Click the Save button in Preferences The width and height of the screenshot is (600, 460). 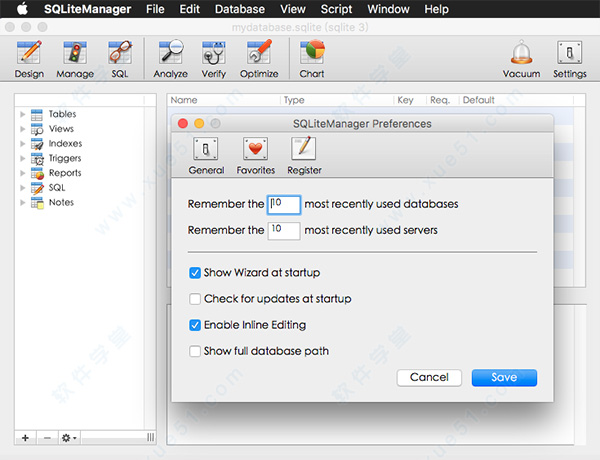(504, 378)
